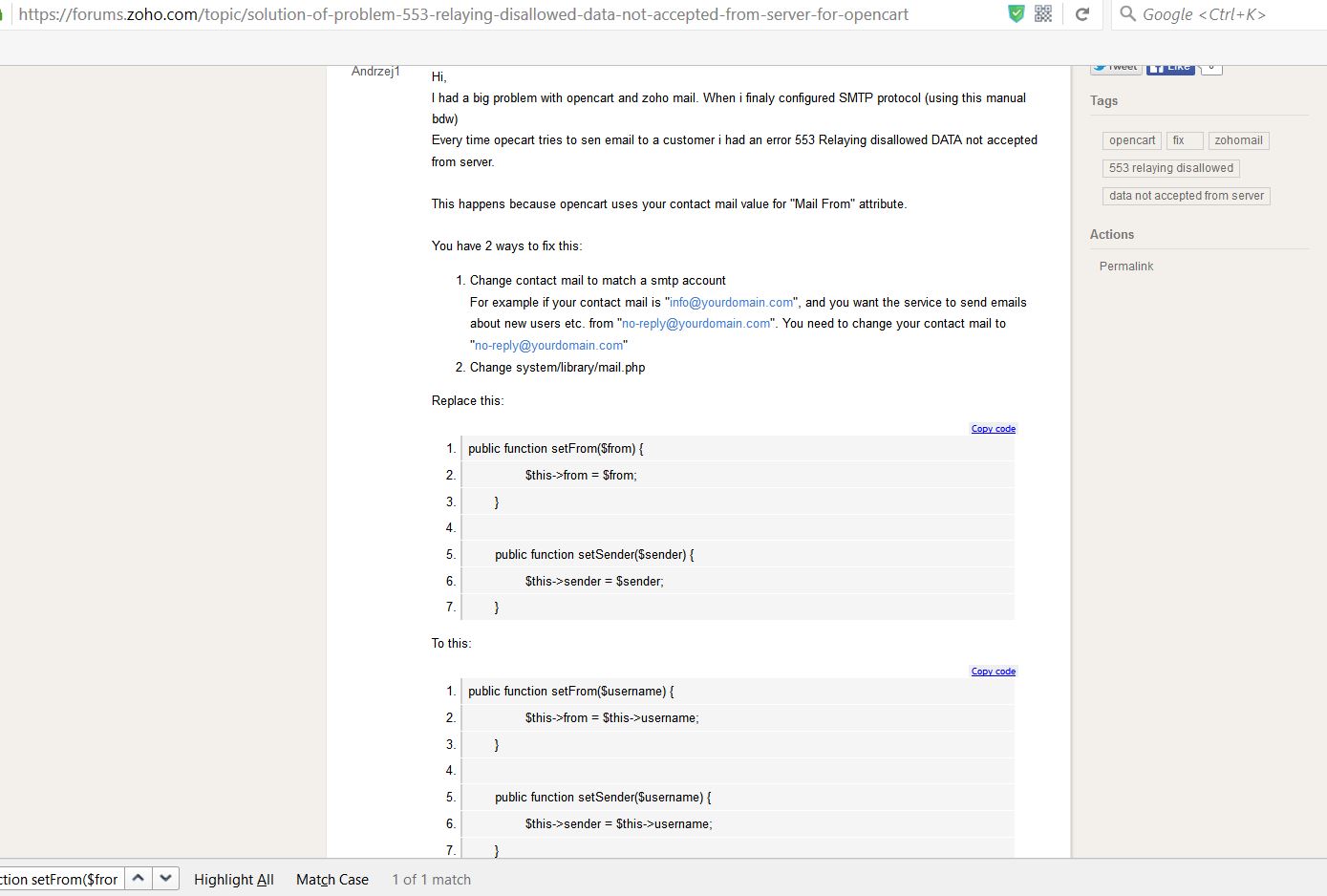Click 'Change contact mail to match a smtp account' text
This screenshot has width=1327, height=896.
pos(598,281)
